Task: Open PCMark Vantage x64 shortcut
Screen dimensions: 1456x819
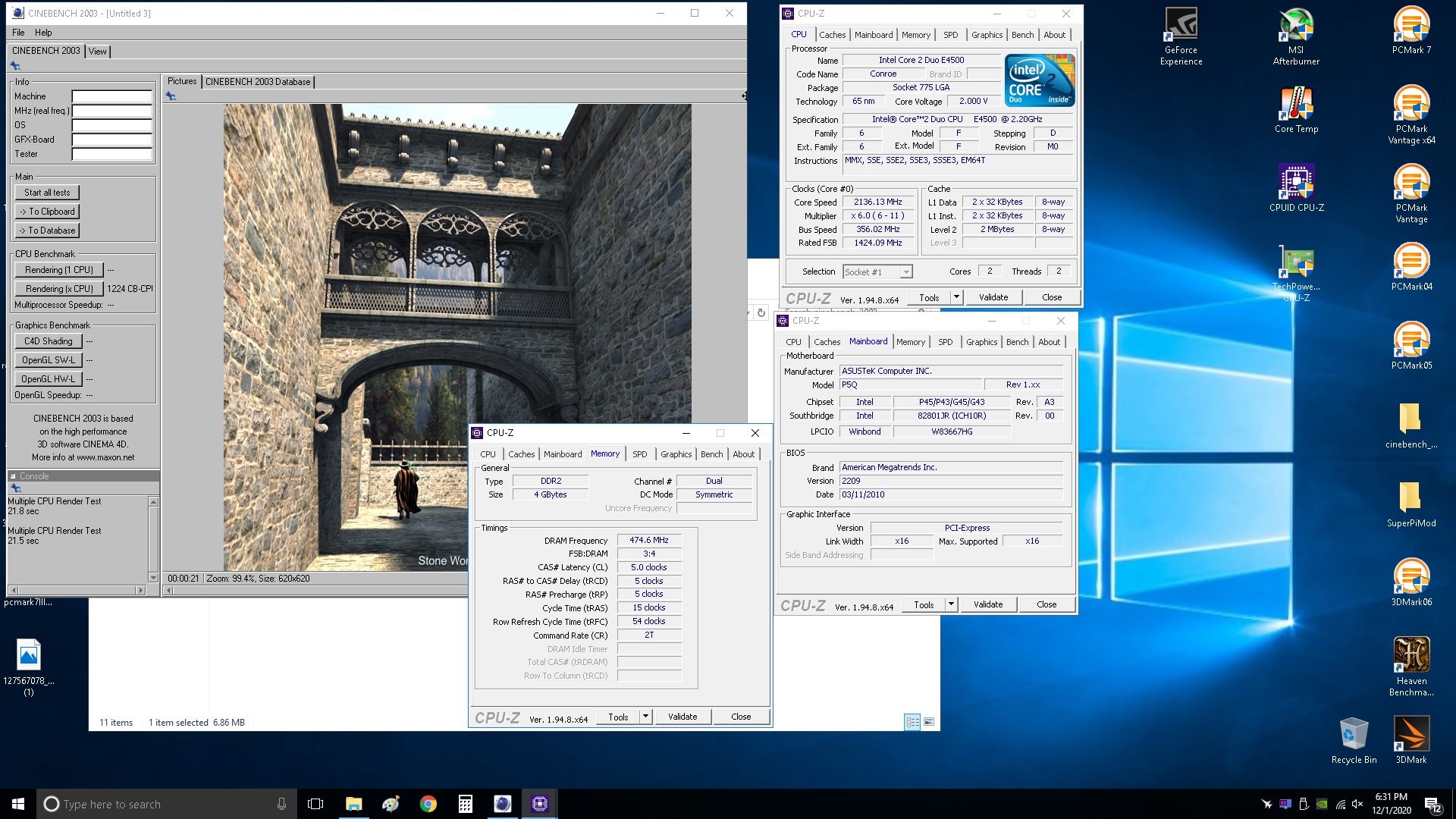Action: pyautogui.click(x=1411, y=115)
